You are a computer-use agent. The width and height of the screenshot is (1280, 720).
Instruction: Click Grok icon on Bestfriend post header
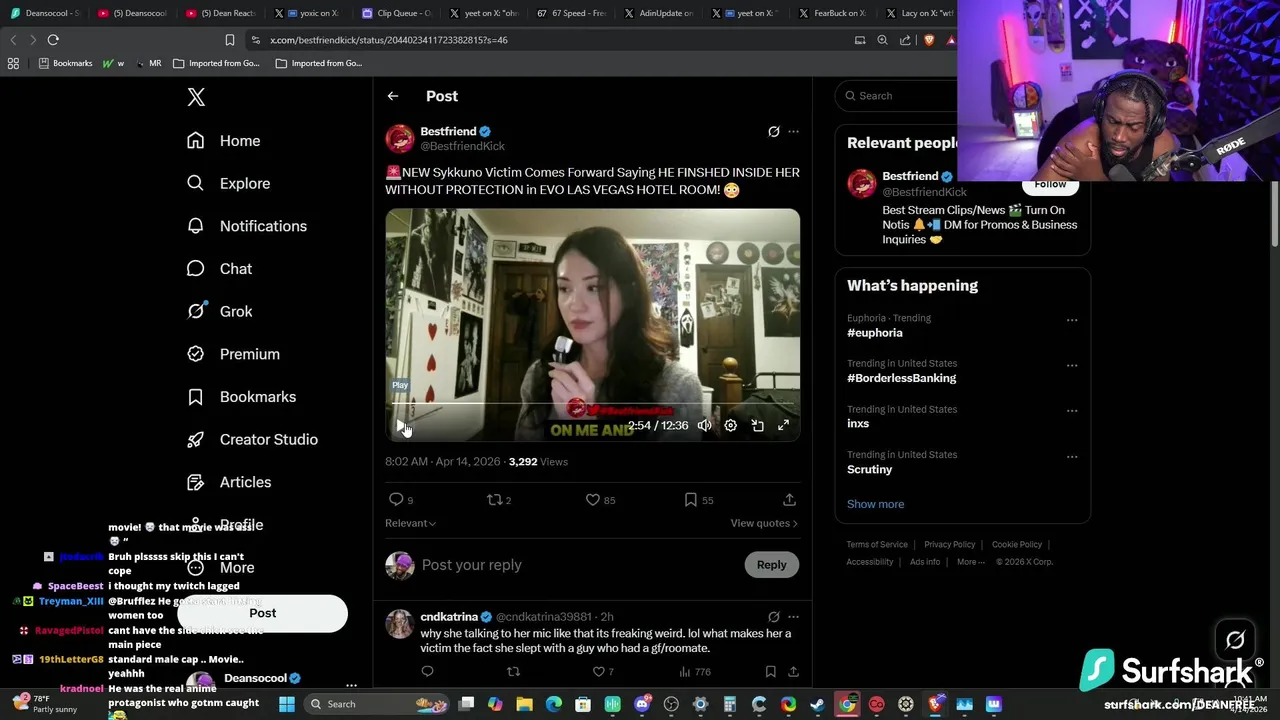[773, 132]
